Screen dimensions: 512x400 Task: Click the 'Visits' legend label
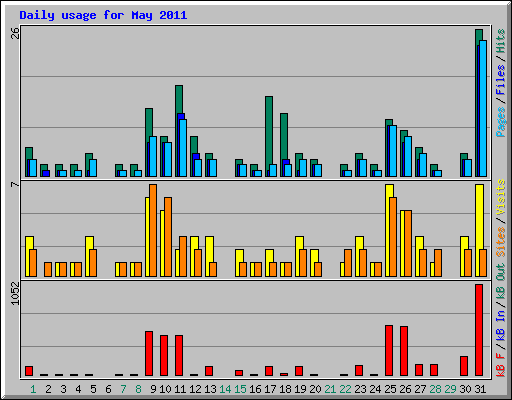[x=501, y=197]
